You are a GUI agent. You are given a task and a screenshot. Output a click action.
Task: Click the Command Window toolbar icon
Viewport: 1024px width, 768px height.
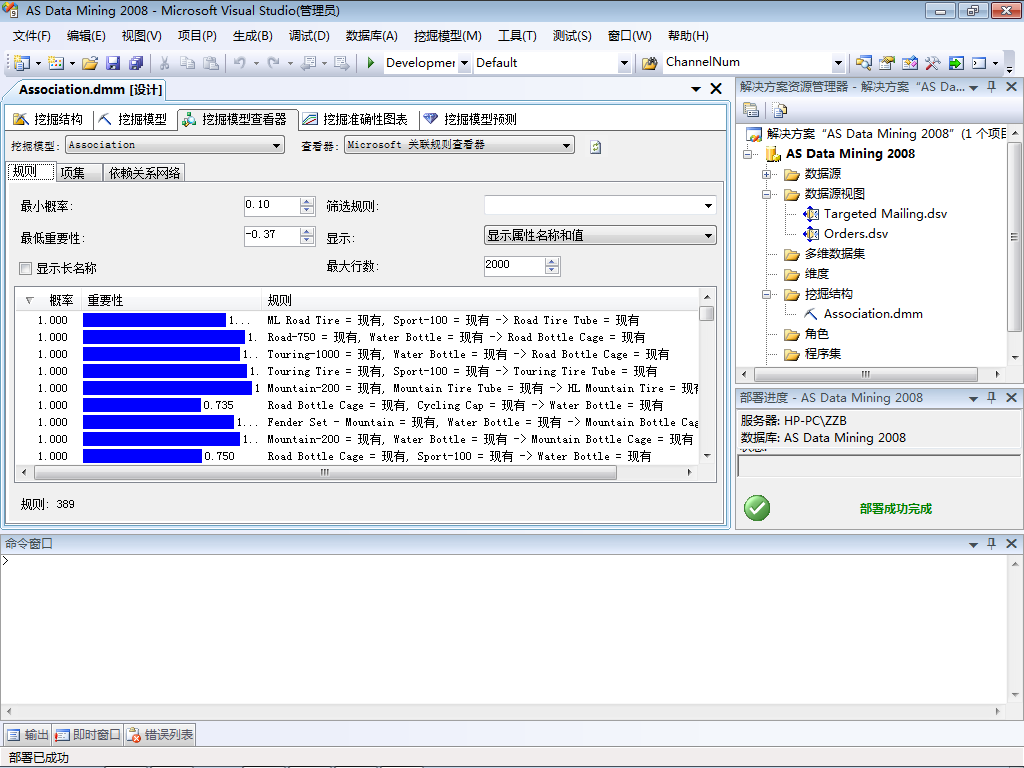click(x=979, y=63)
